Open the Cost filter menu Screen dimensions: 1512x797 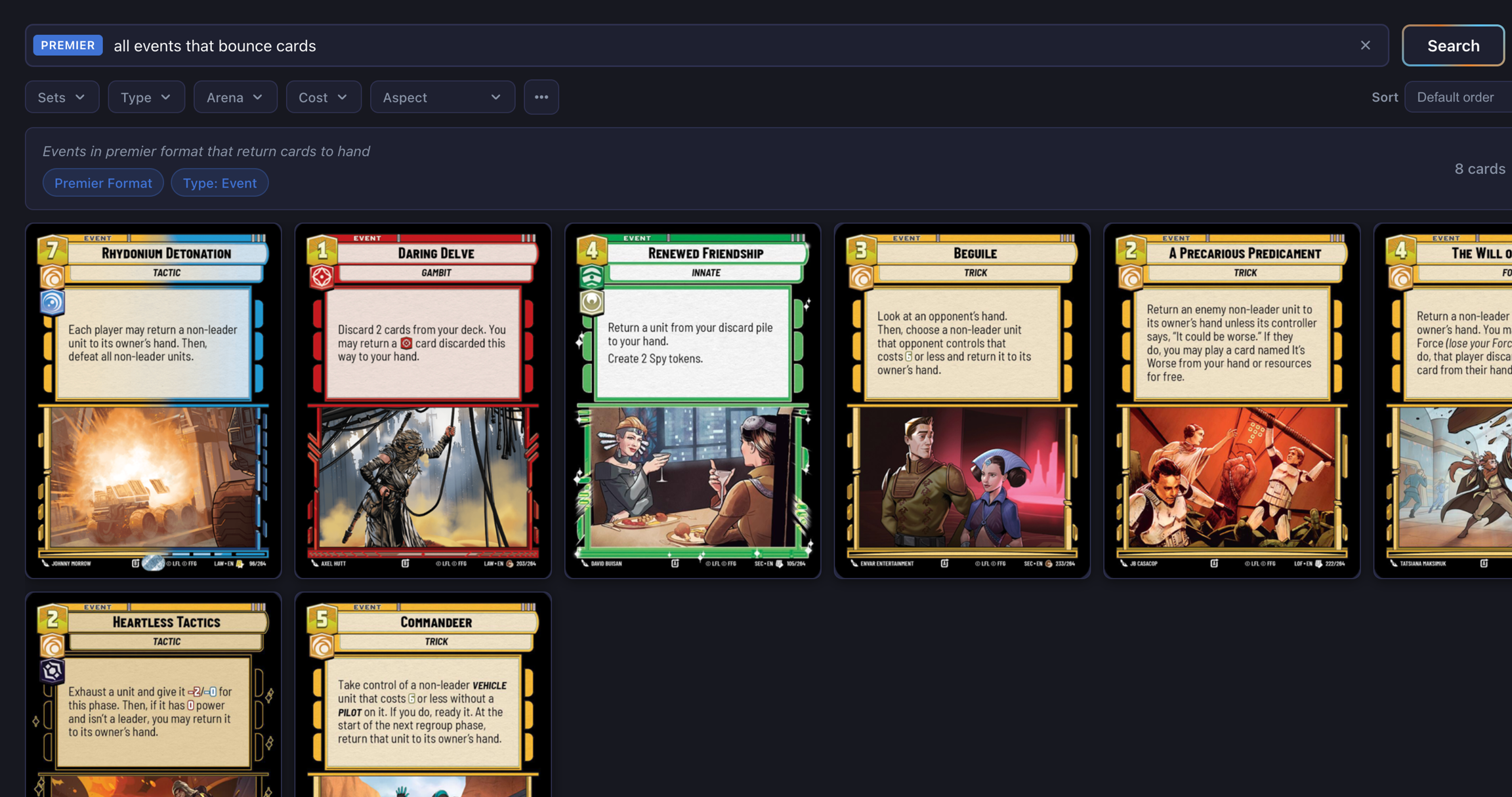pos(323,97)
